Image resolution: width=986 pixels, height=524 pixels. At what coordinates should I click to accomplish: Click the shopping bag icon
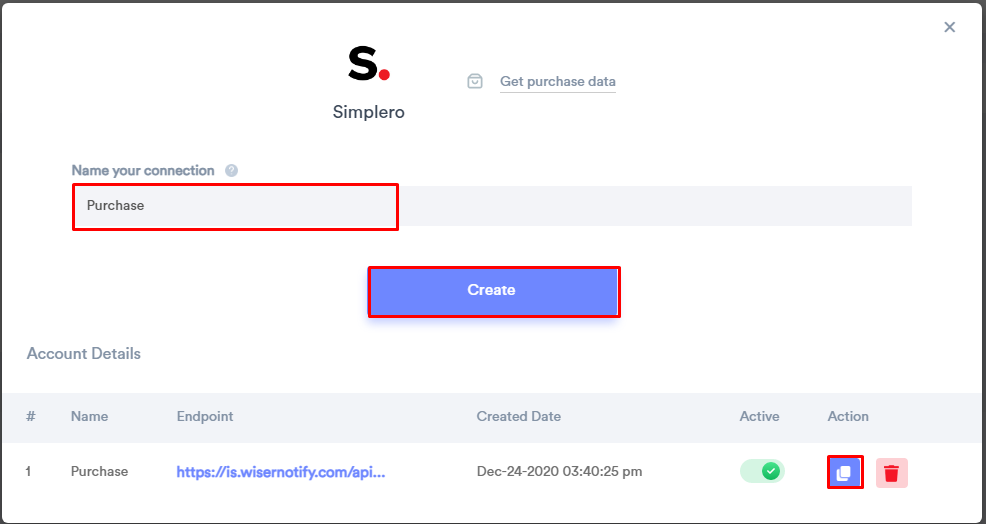pyautogui.click(x=475, y=81)
